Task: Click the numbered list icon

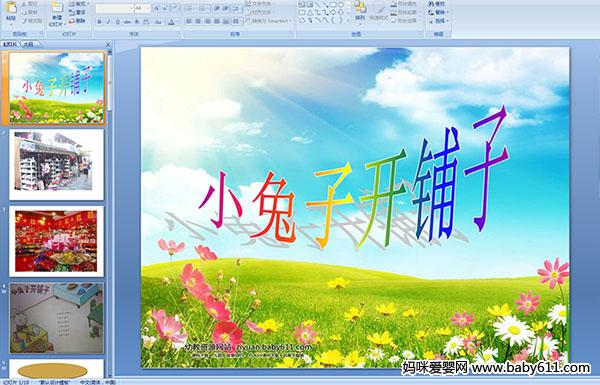Action: tap(202, 8)
